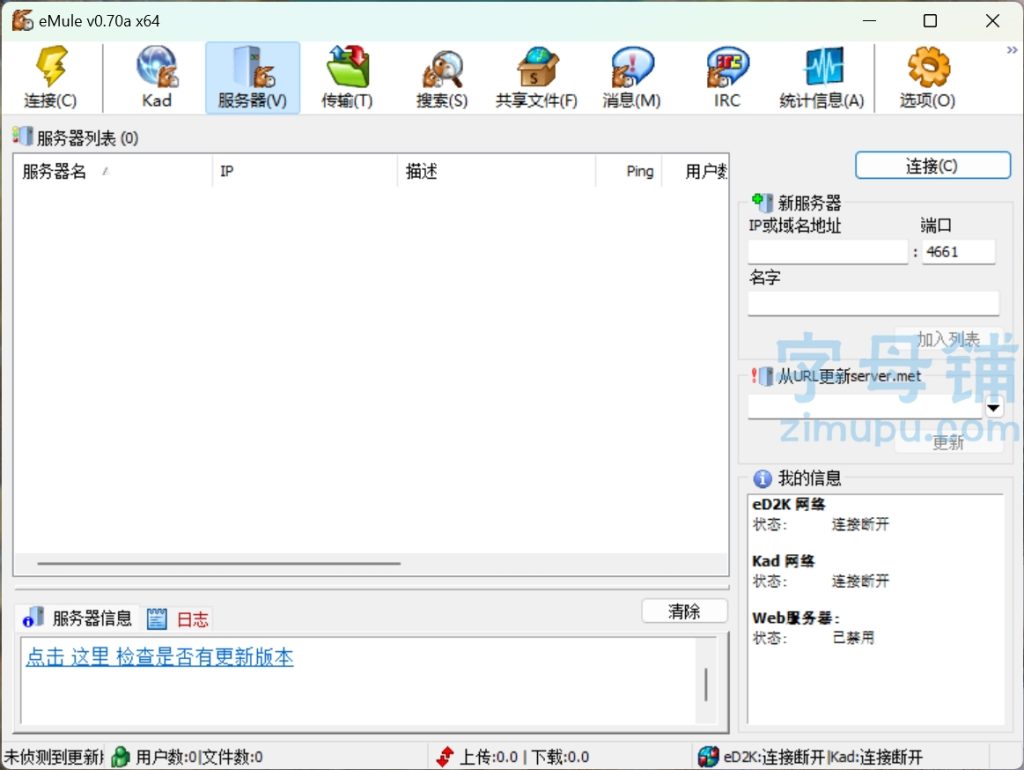1024x770 pixels.
Task: Click status text eD2K:连接断开|Kad:连接断开
Action: (x=823, y=757)
